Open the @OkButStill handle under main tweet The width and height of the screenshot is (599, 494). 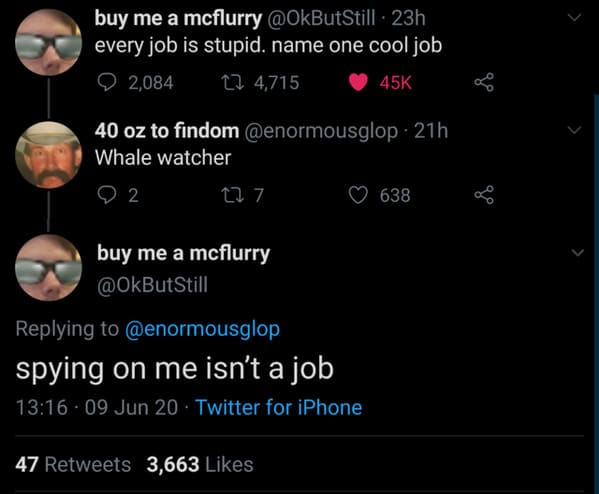[152, 285]
